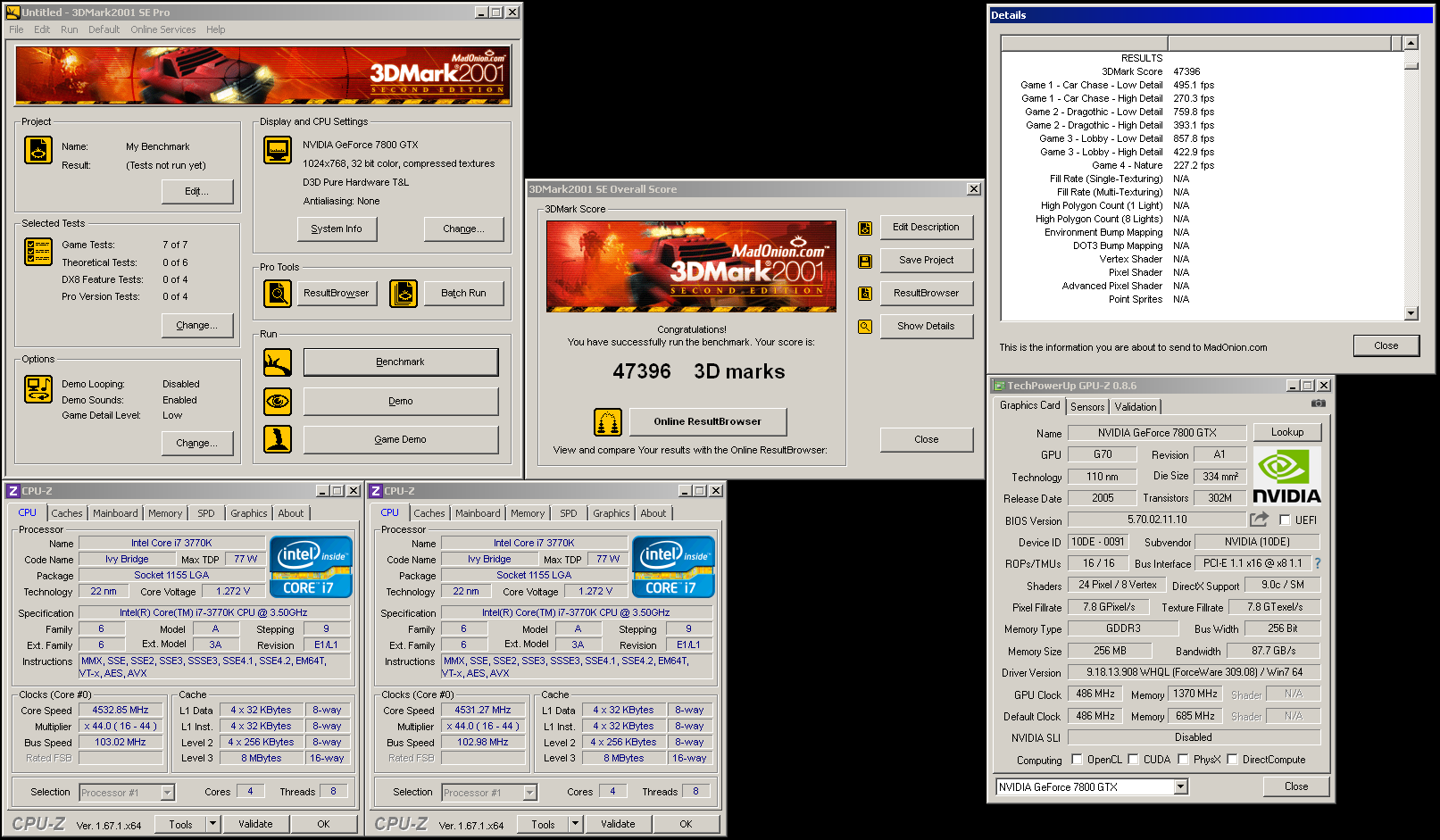Click the NVIDIA logo in GPU-Z
The height and width of the screenshot is (840, 1440).
1286,476
